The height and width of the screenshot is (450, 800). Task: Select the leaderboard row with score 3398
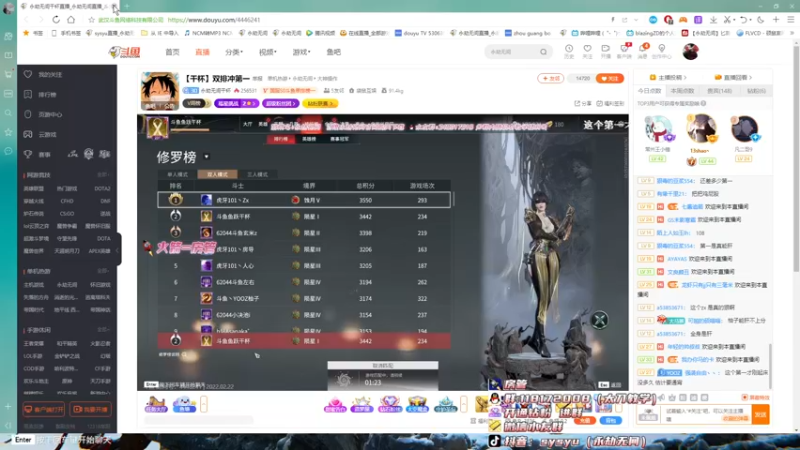304,233
